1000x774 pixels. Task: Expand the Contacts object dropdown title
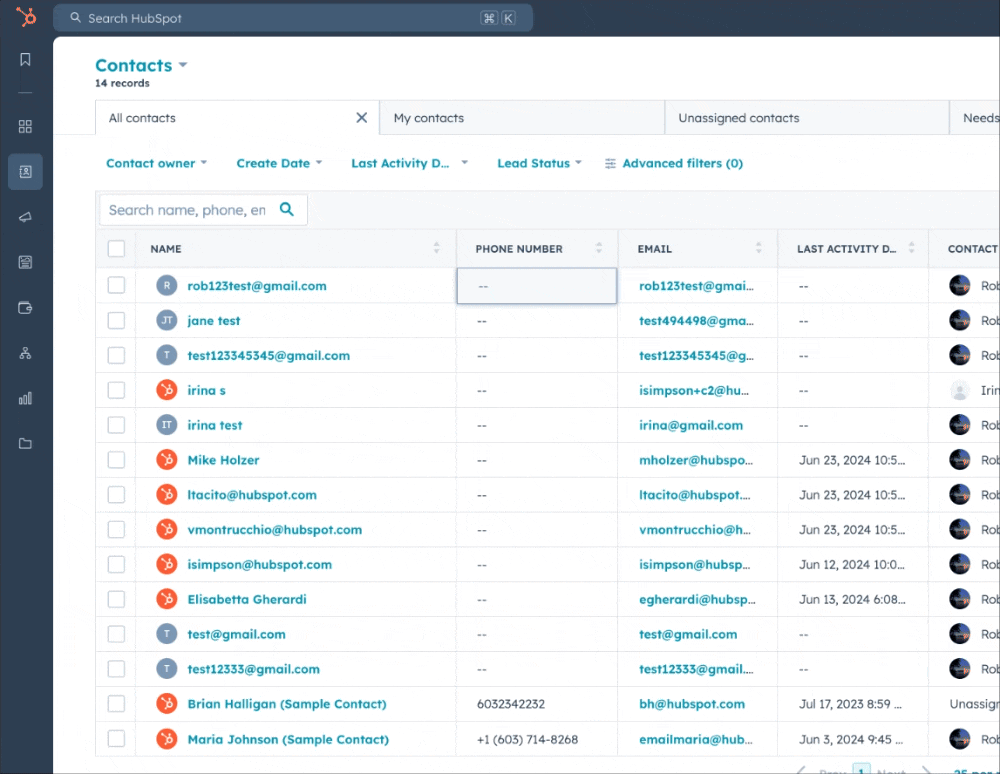(x=141, y=65)
